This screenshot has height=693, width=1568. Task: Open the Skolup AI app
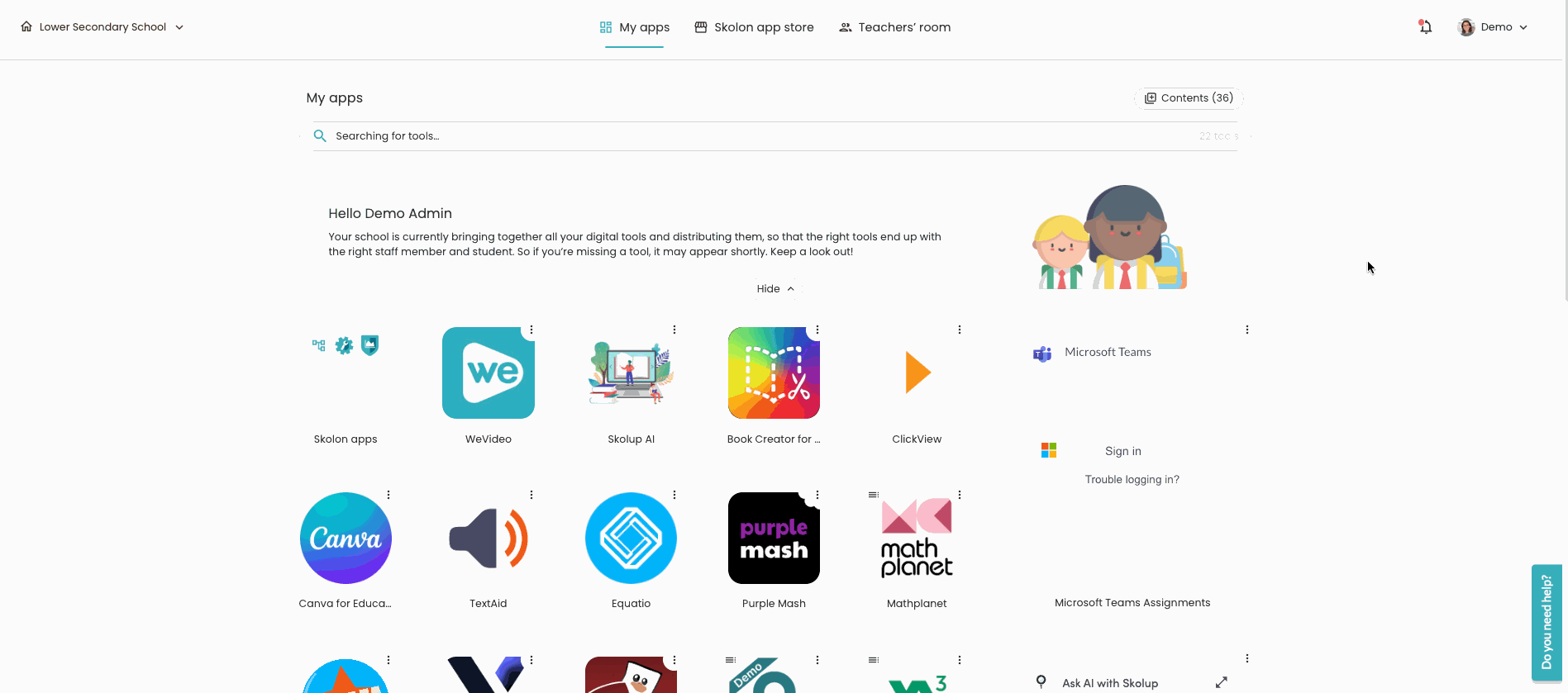(631, 373)
